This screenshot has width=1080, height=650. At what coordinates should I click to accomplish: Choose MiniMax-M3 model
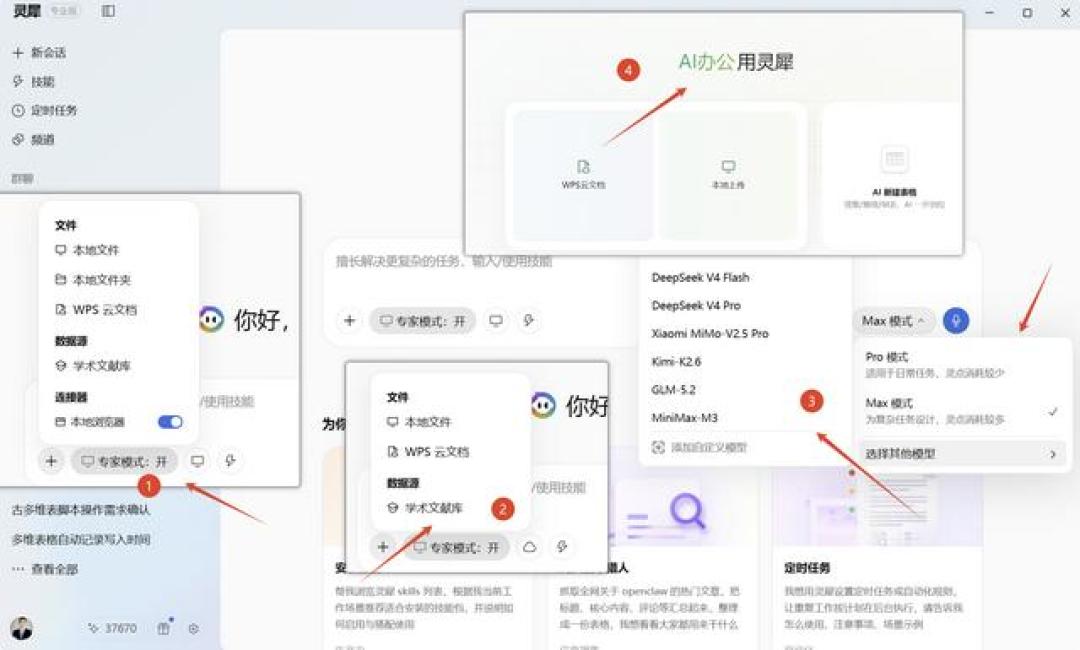click(x=684, y=418)
